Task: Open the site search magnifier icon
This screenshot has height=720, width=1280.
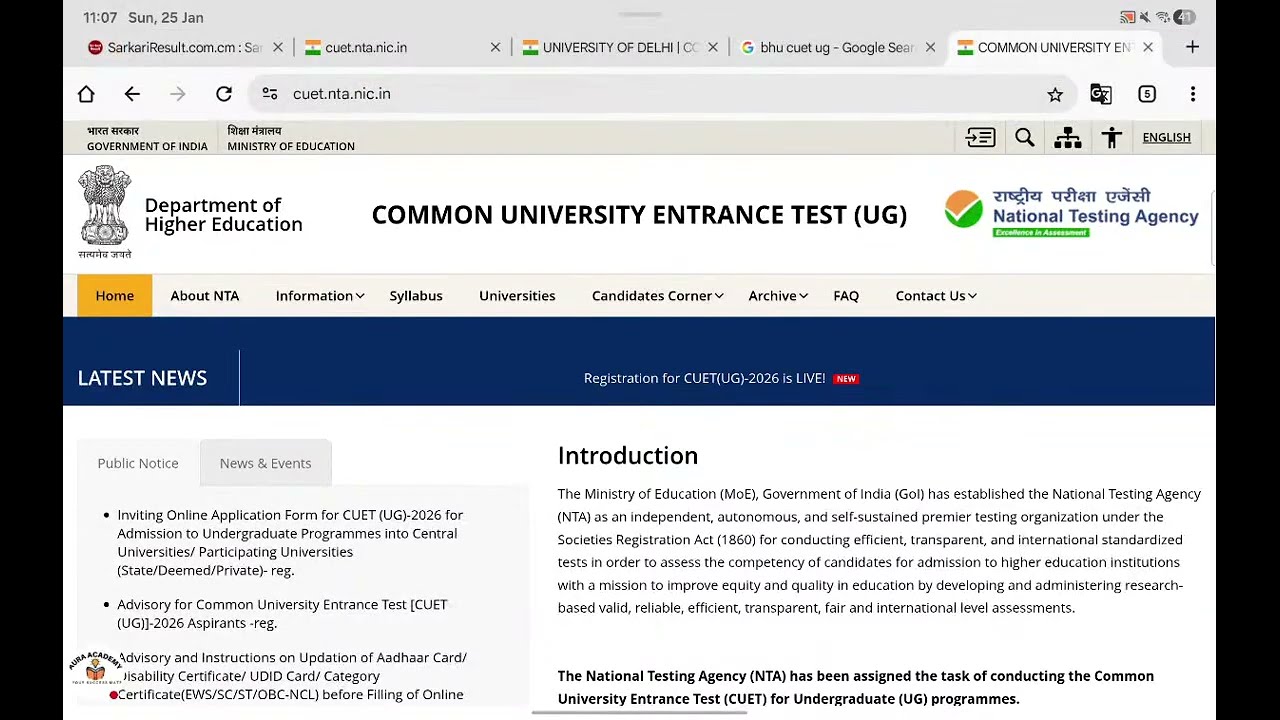Action: 1025,138
